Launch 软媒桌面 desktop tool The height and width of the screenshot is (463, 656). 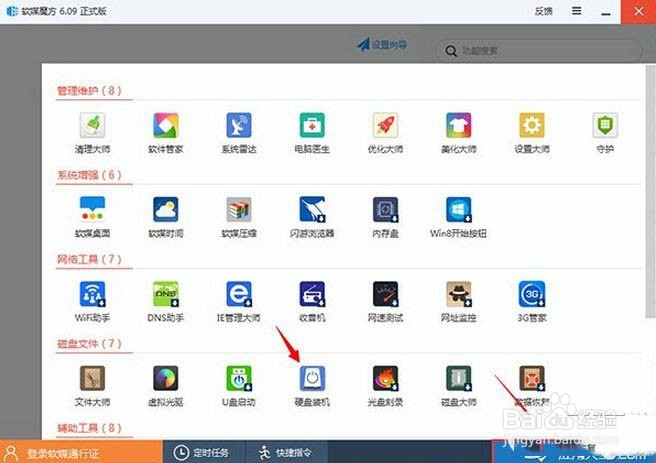(x=92, y=217)
